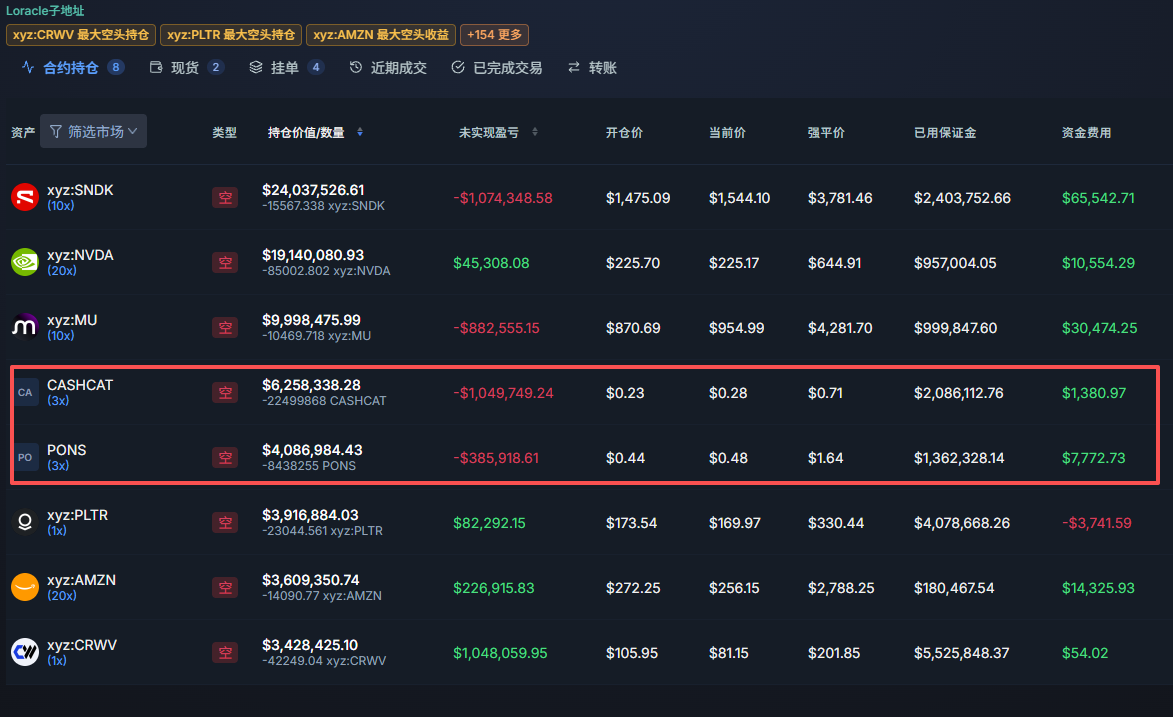Click the (10x) leverage under xyz:SNDK
1173x717 pixels.
61,206
